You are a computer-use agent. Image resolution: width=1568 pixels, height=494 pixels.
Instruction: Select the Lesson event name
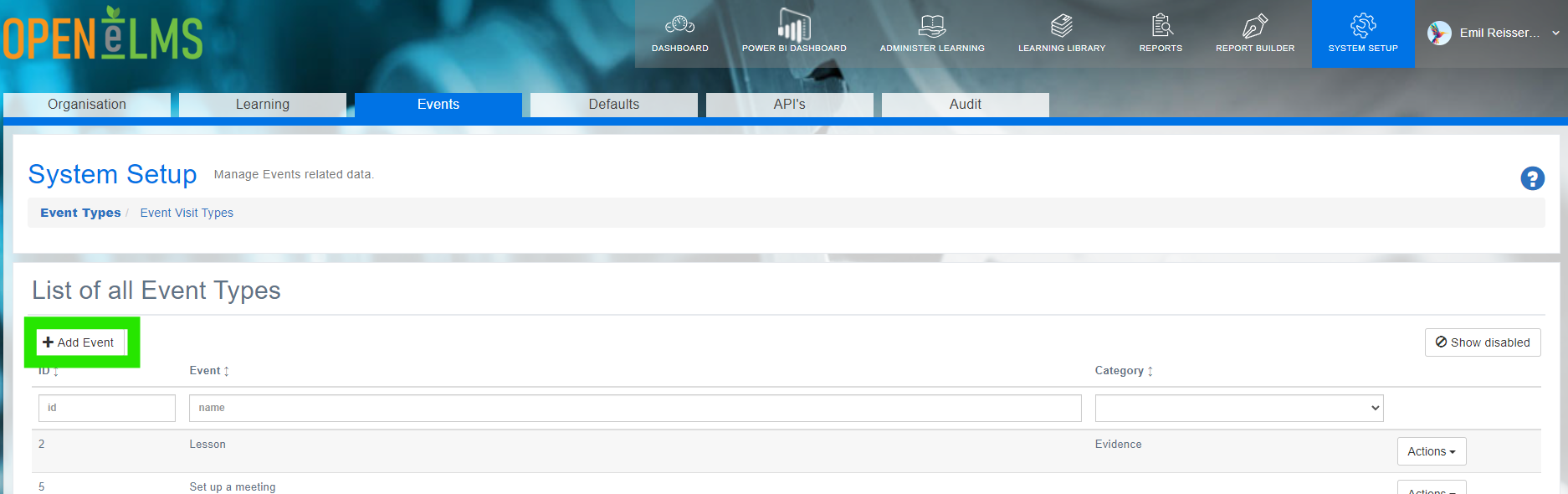click(x=208, y=445)
